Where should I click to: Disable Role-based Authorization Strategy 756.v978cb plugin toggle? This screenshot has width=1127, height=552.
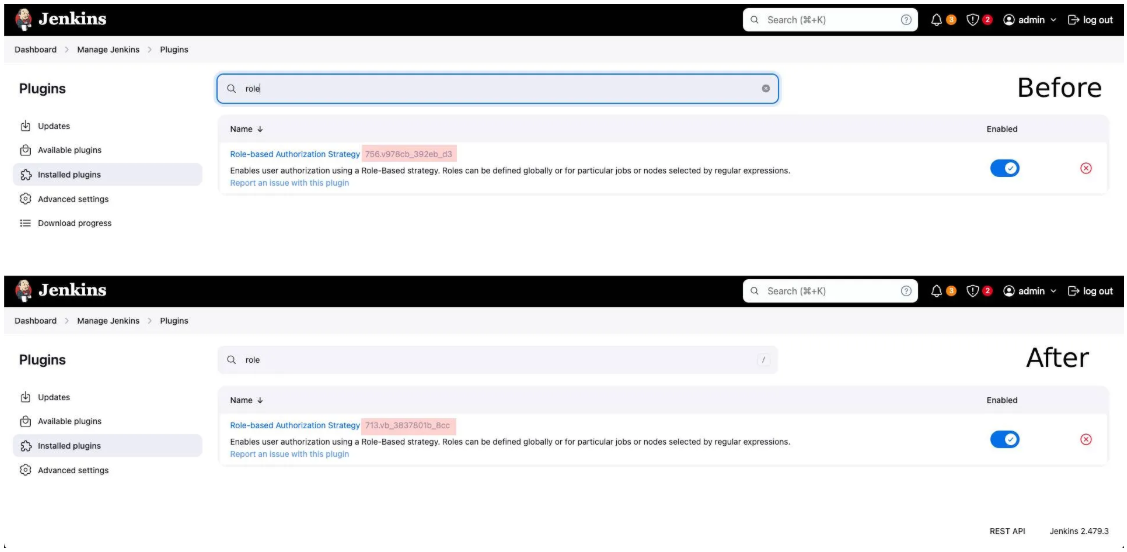click(x=1005, y=168)
